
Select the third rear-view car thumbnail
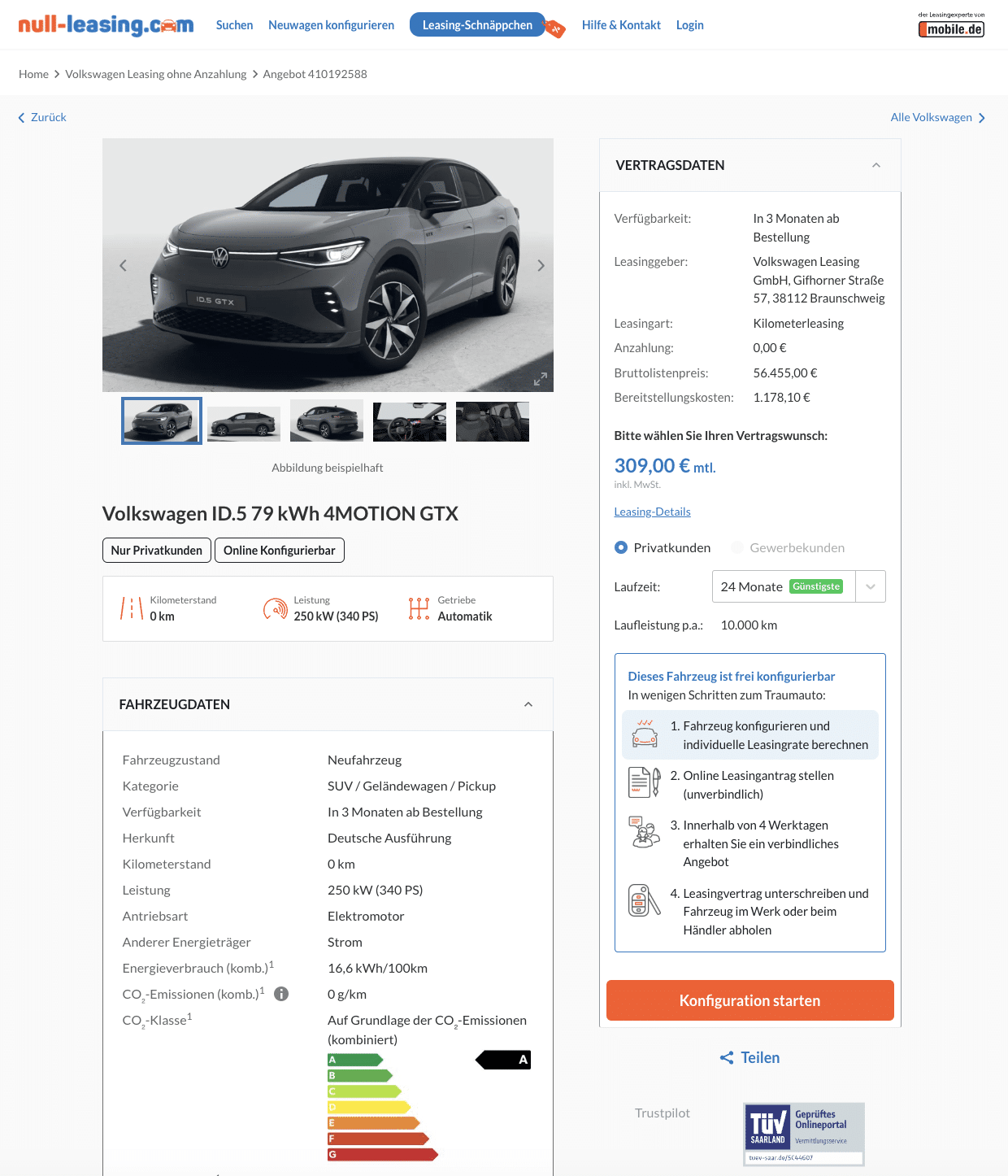tap(327, 421)
